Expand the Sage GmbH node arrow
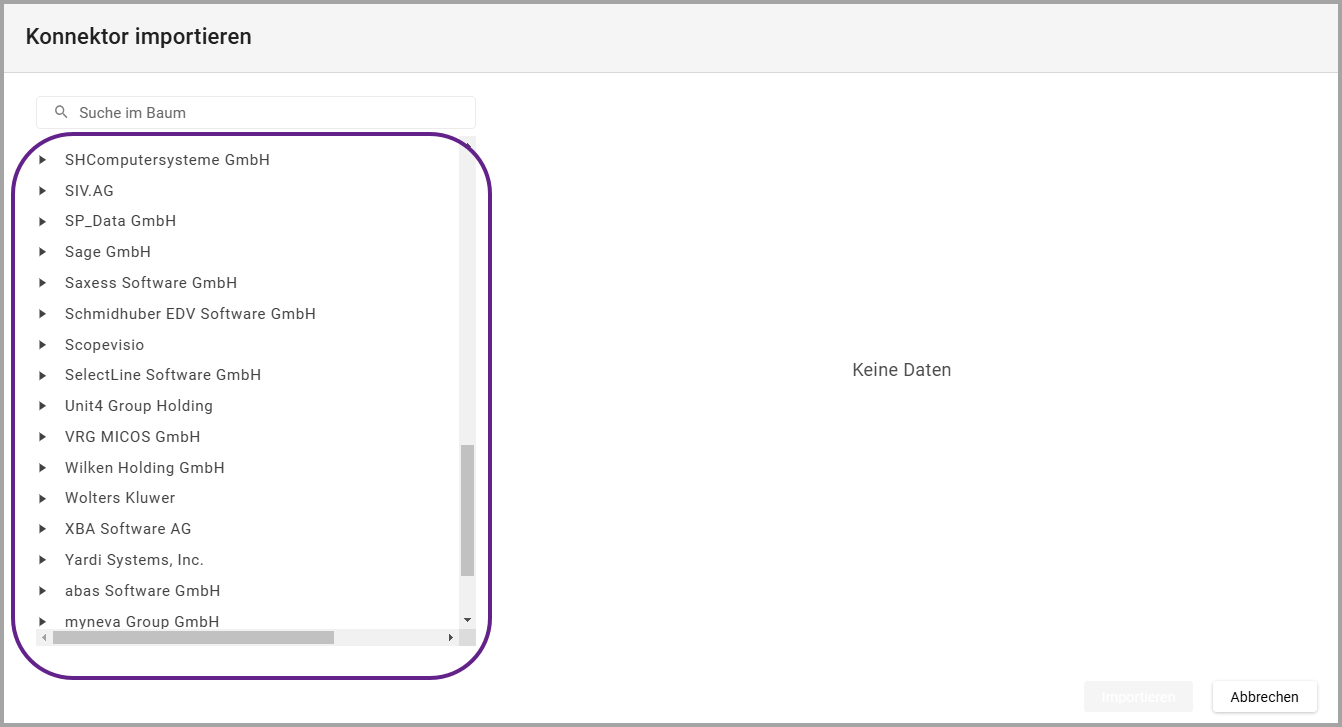Image resolution: width=1342 pixels, height=727 pixels. click(43, 252)
